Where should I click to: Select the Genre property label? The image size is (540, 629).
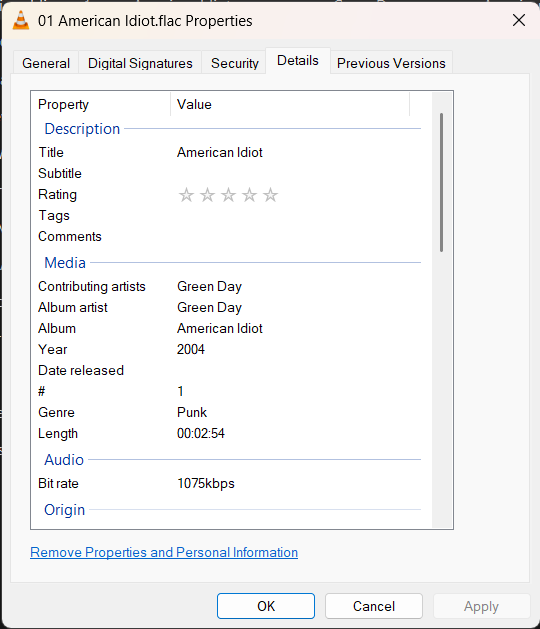pos(56,412)
